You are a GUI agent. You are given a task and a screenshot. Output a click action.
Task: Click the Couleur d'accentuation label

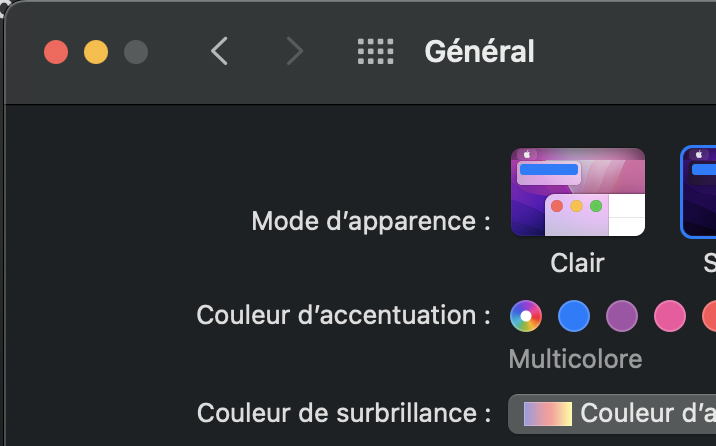pos(344,315)
